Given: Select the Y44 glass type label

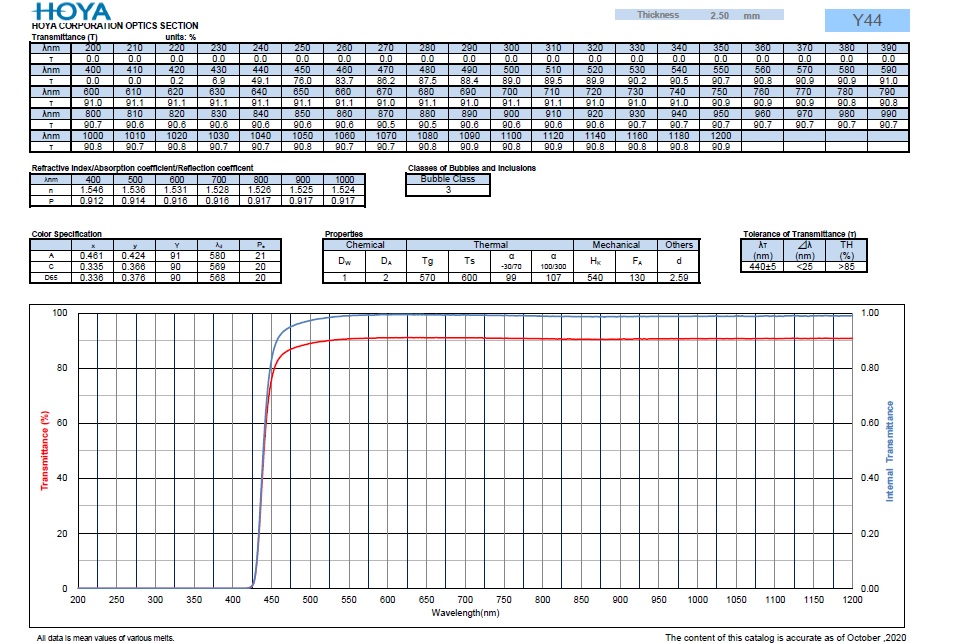Looking at the screenshot, I should point(866,20).
